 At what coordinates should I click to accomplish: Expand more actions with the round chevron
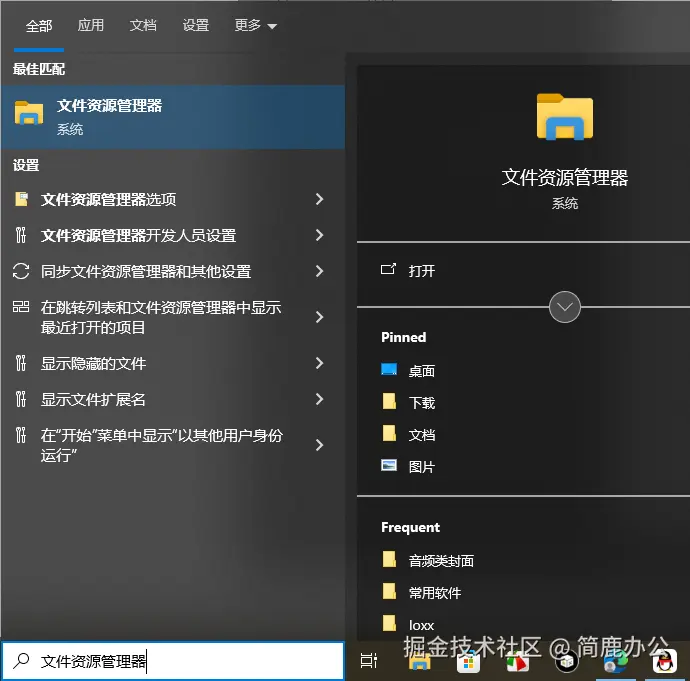coord(565,307)
